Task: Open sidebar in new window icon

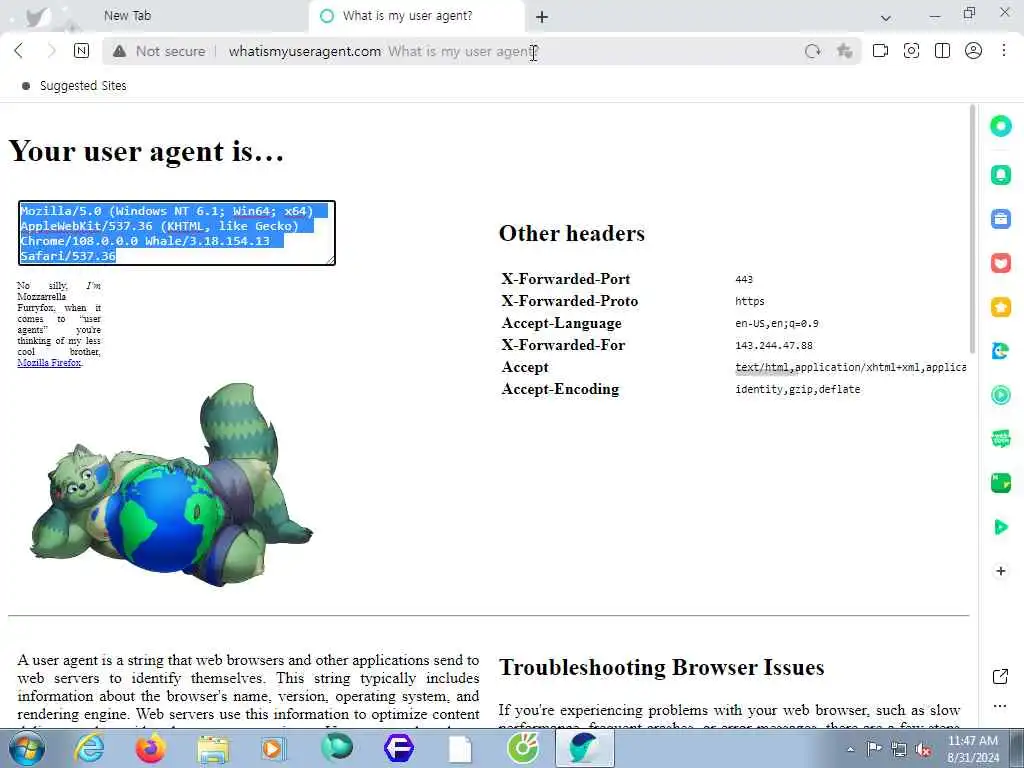Action: coord(1000,677)
